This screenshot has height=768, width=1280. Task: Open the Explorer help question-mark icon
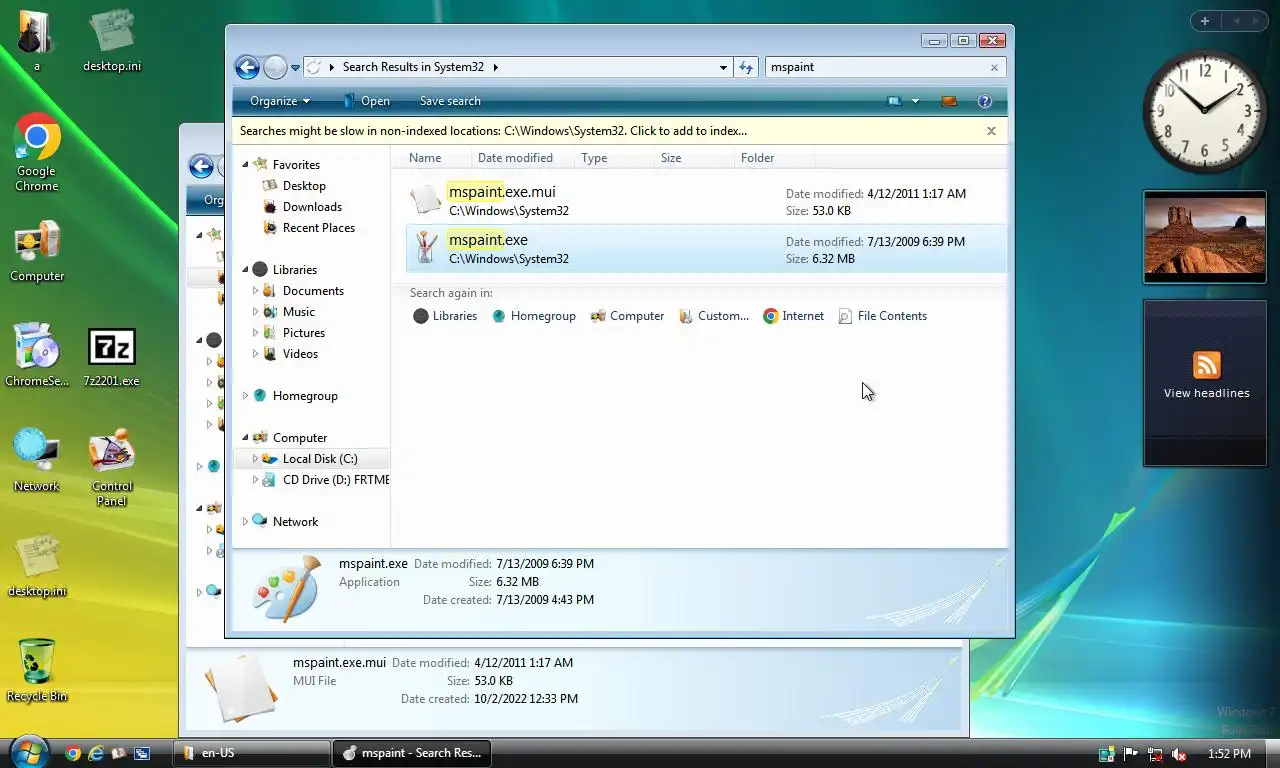coord(984,101)
